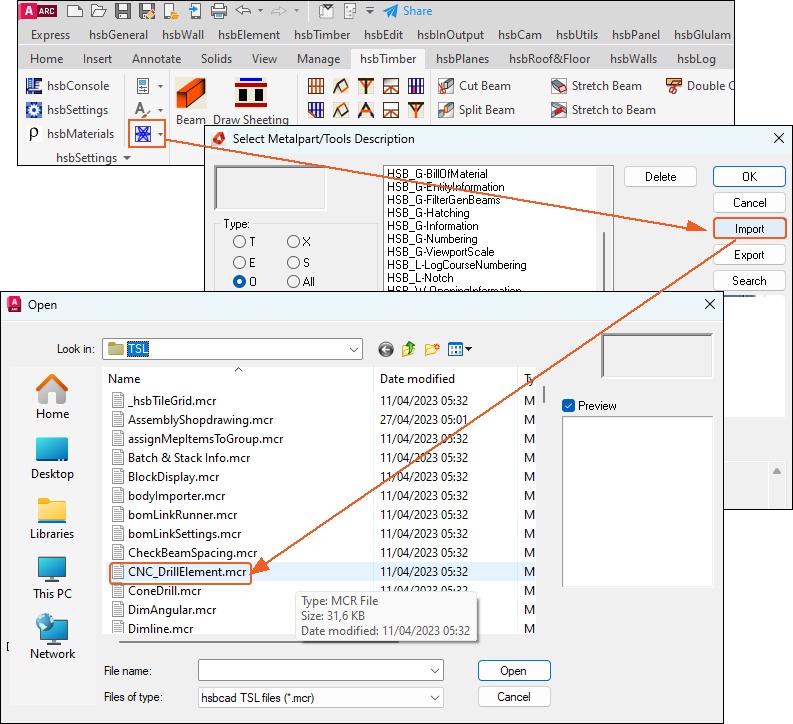Select bodyImporter.mcr file in list

(176, 496)
